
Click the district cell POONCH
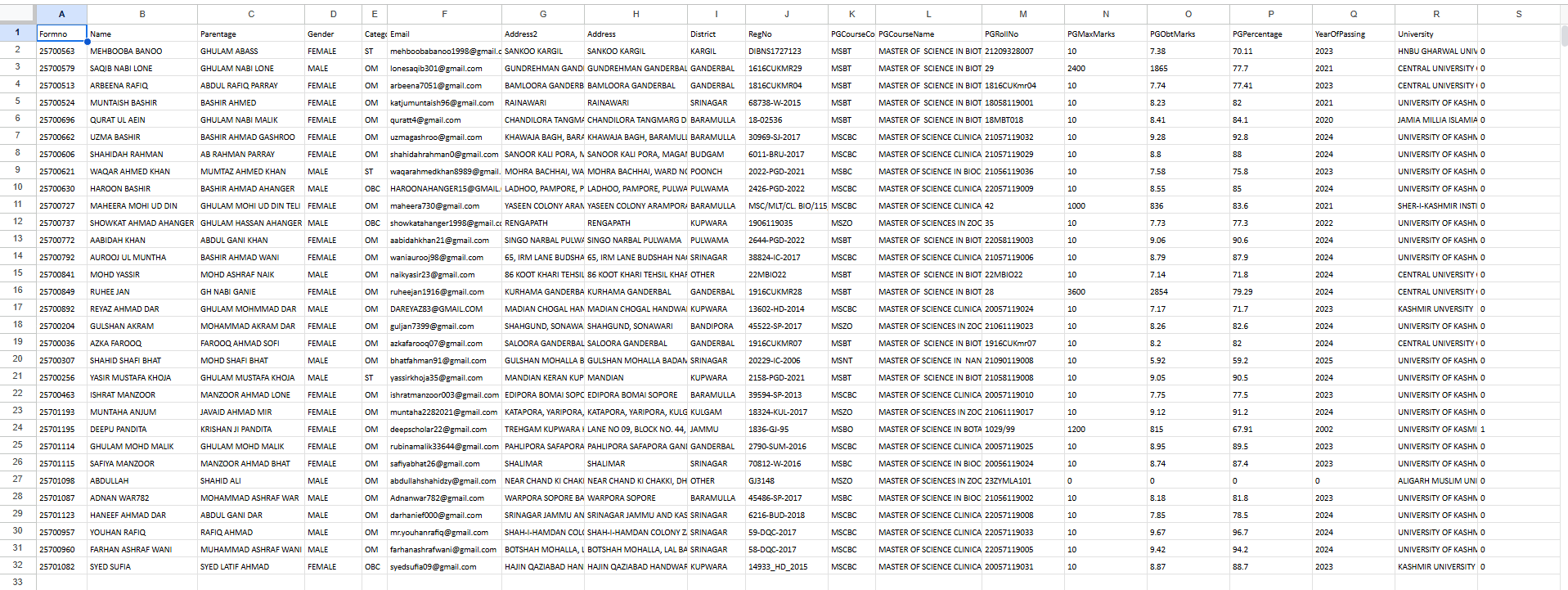tap(716, 172)
